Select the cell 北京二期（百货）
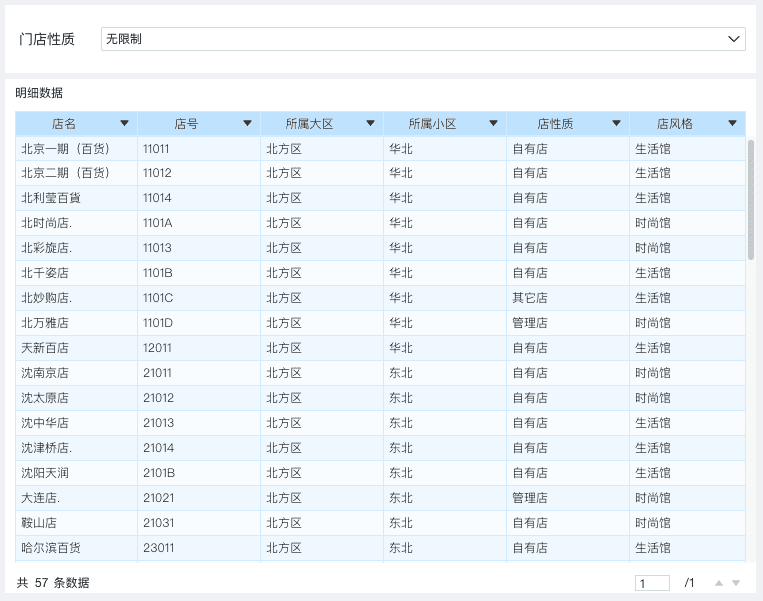 (x=76, y=173)
